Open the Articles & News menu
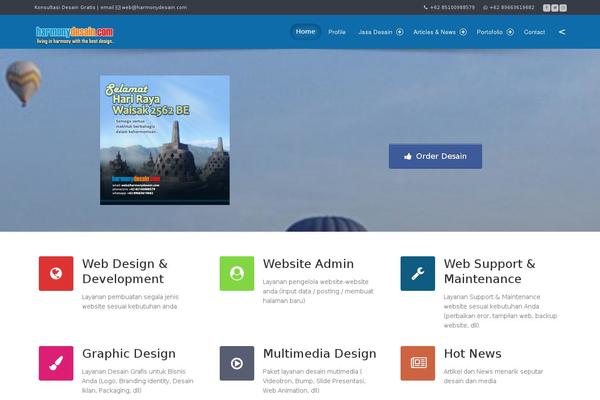Viewport: 600px width, 400px height. point(434,32)
